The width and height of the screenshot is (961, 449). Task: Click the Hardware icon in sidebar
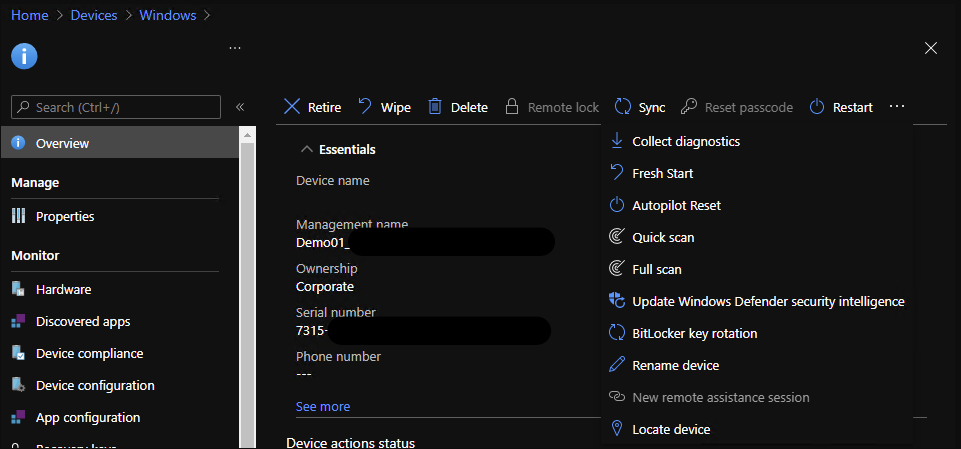[x=18, y=289]
